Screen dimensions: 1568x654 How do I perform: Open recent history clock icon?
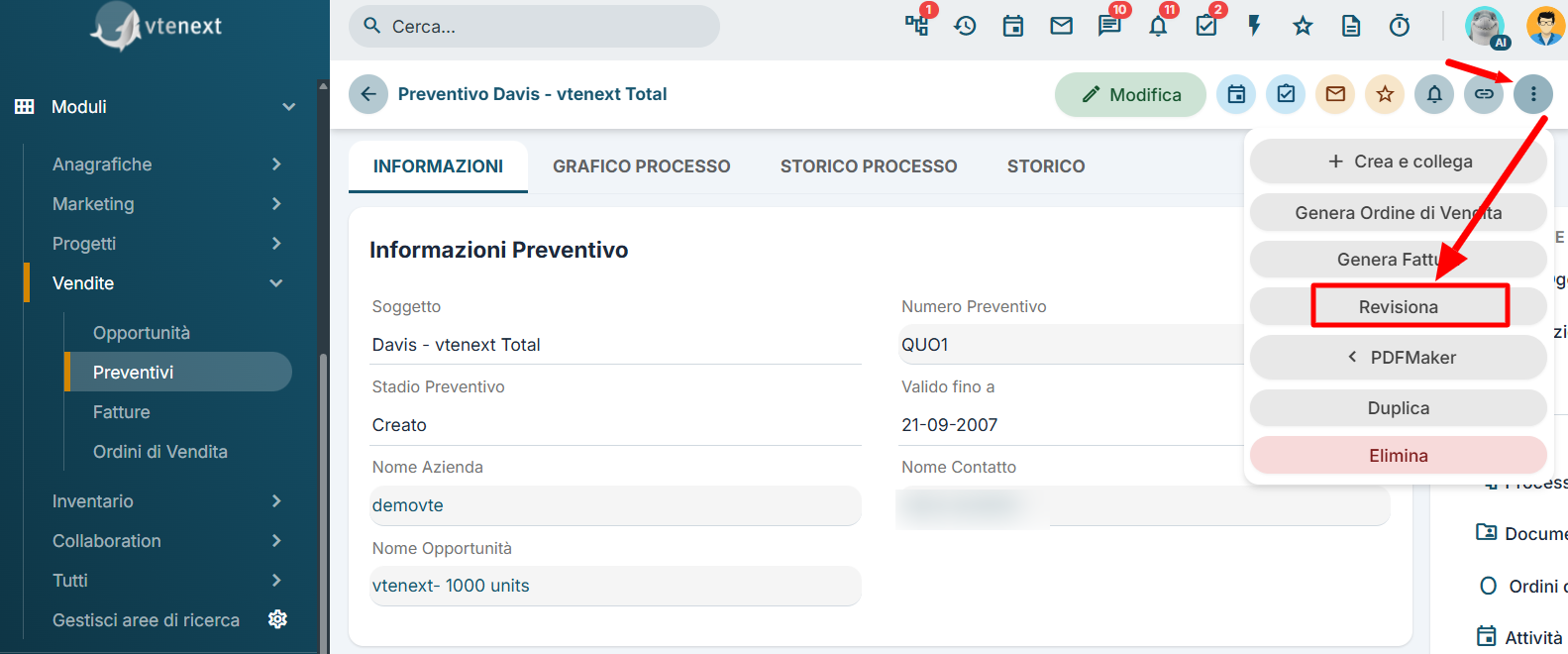tap(965, 26)
